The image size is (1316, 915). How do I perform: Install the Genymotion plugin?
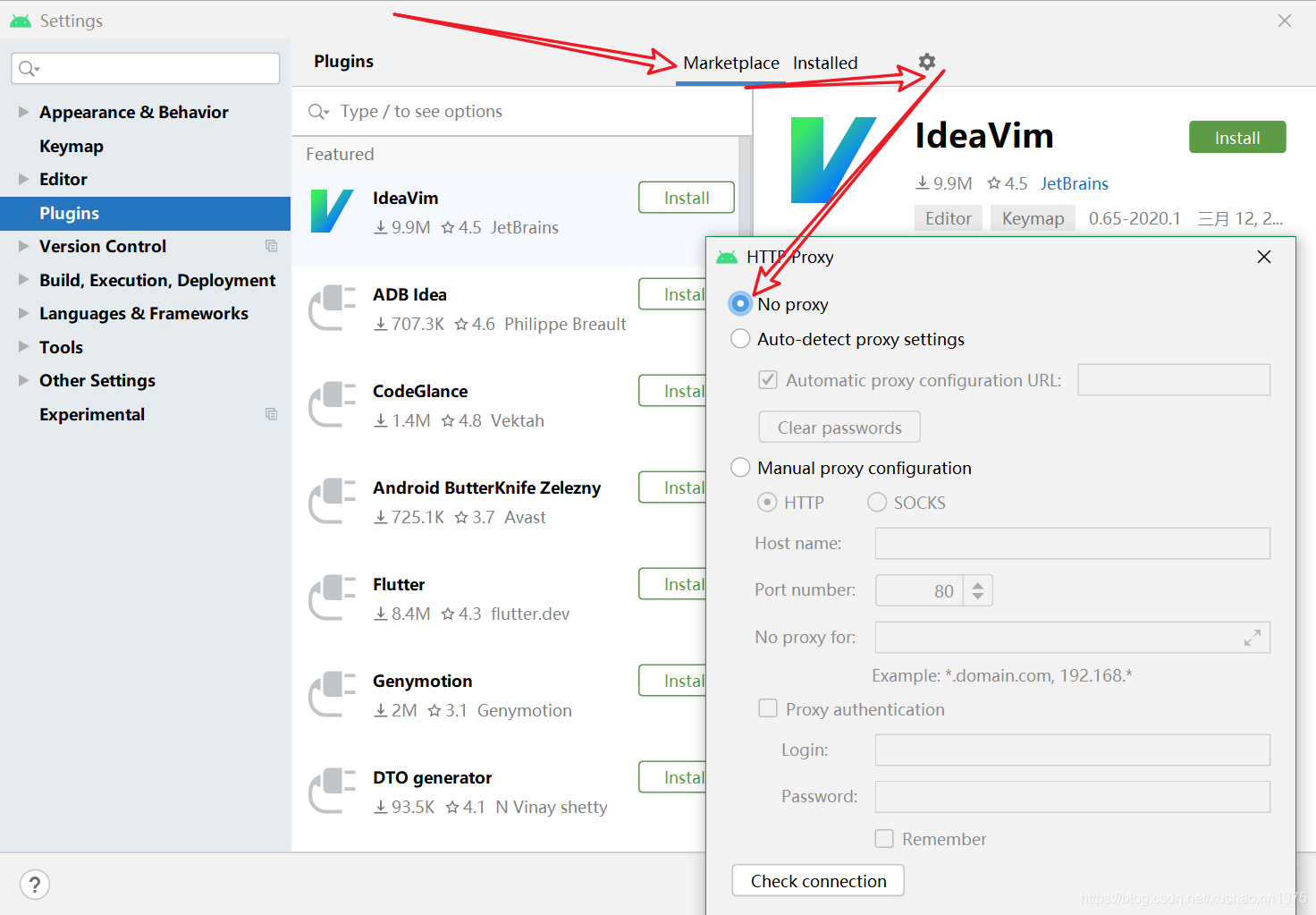(672, 681)
